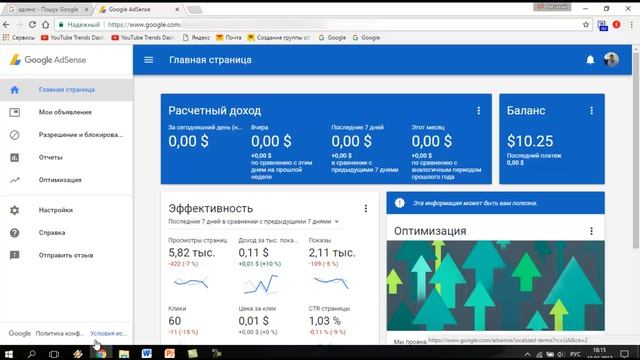Reload the page in the browser

pyautogui.click(x=32, y=24)
